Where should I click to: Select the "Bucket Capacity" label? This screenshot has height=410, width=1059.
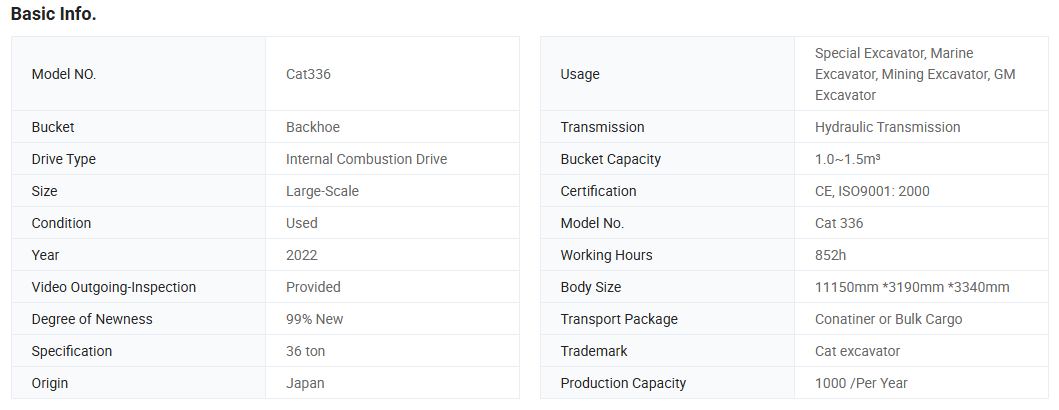(x=611, y=159)
